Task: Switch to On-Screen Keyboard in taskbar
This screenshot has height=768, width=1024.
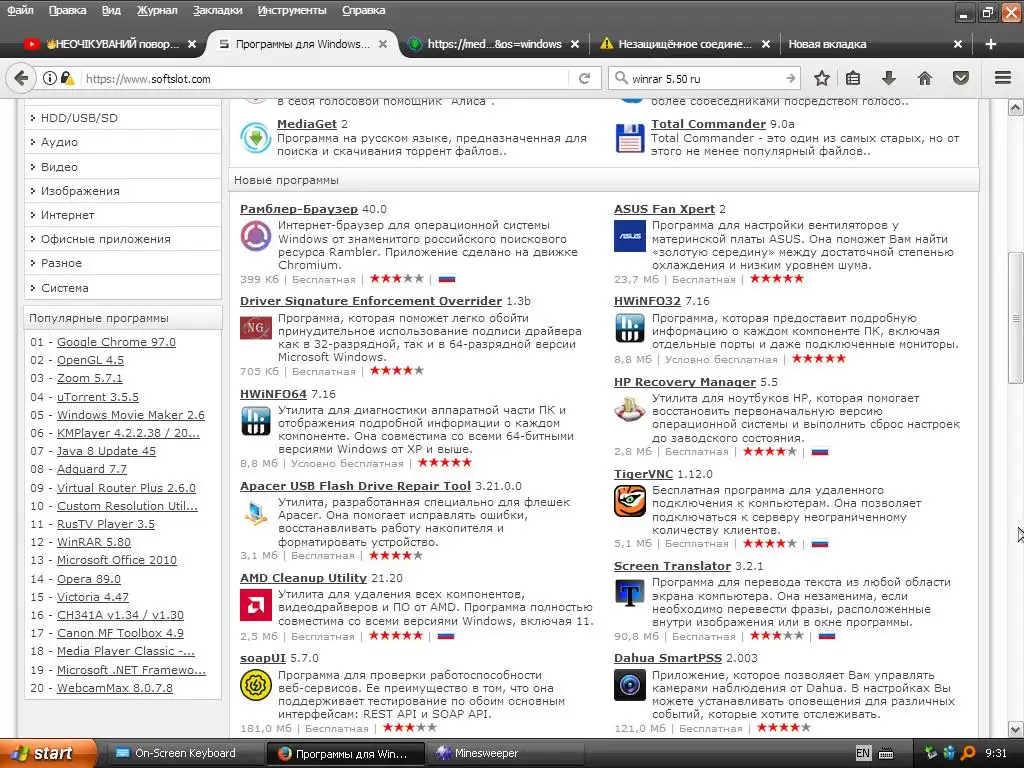Action: pyautogui.click(x=184, y=754)
